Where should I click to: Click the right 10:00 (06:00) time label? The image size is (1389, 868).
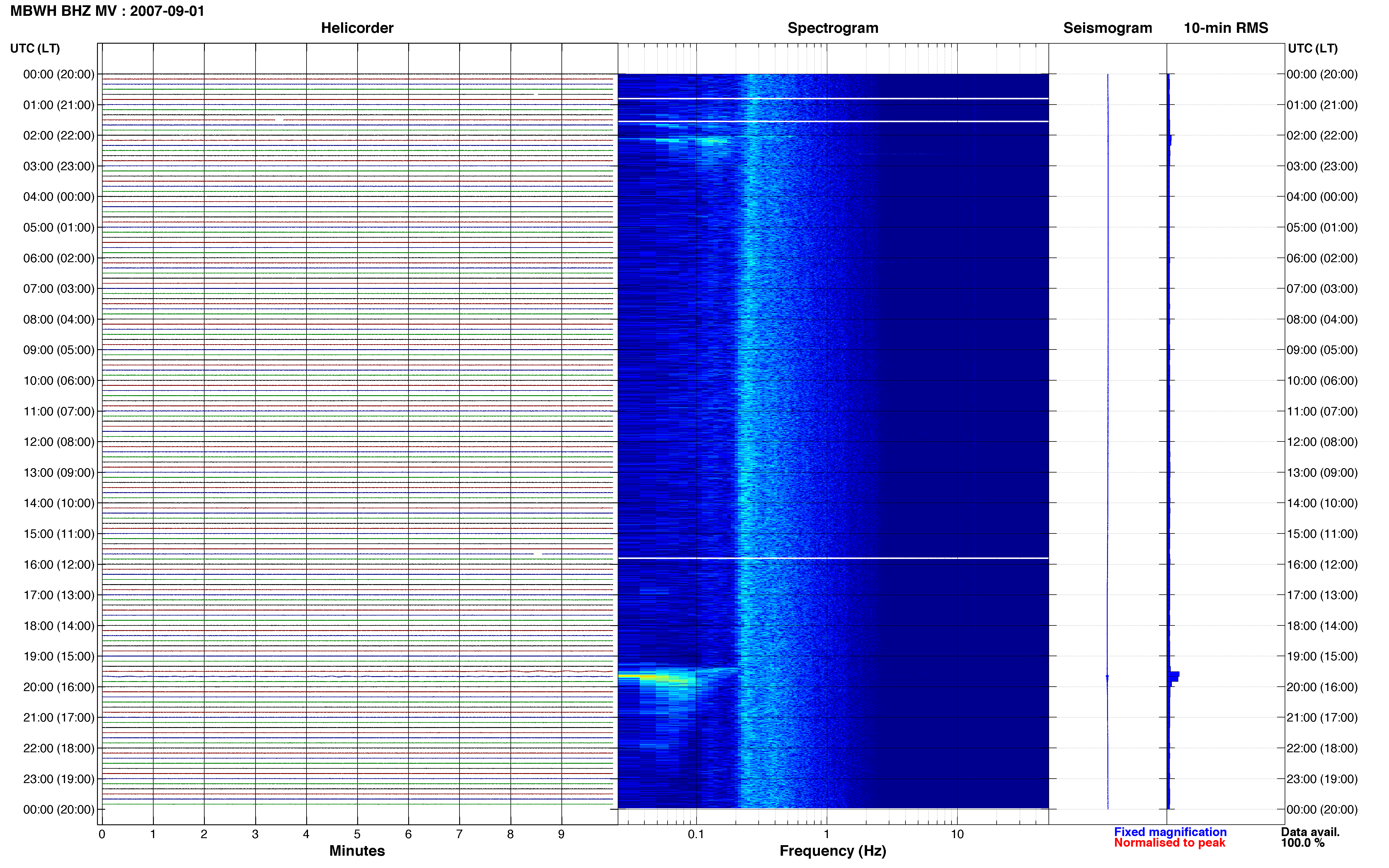[x=1322, y=381]
